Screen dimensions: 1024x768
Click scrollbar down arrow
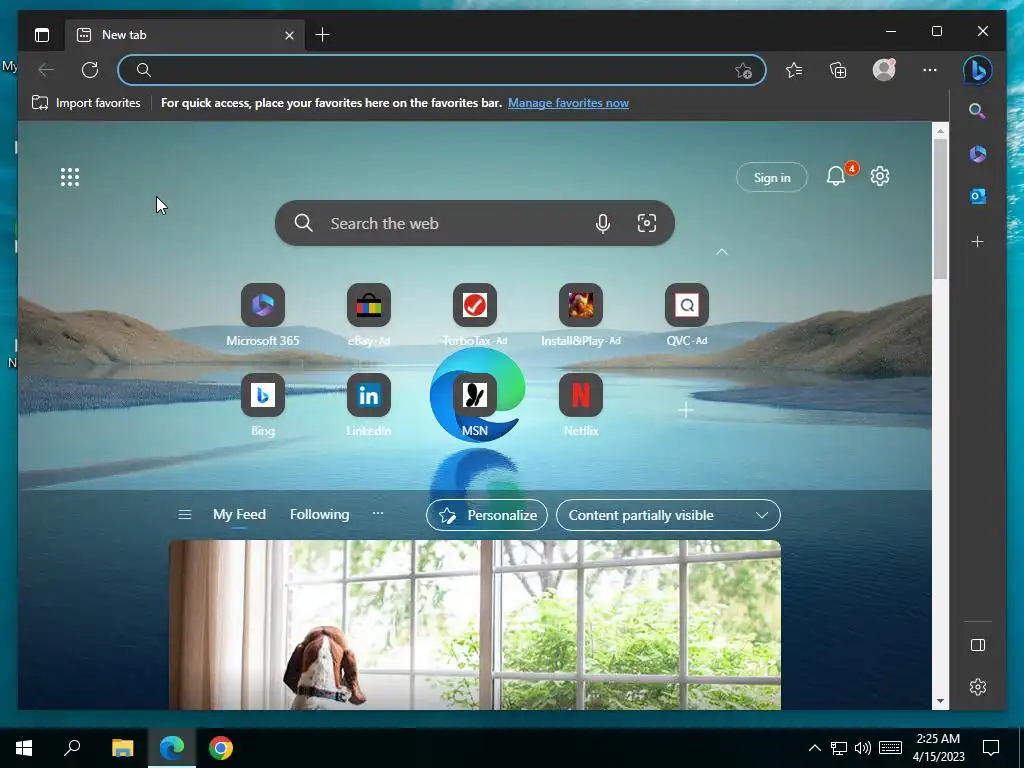click(x=940, y=701)
